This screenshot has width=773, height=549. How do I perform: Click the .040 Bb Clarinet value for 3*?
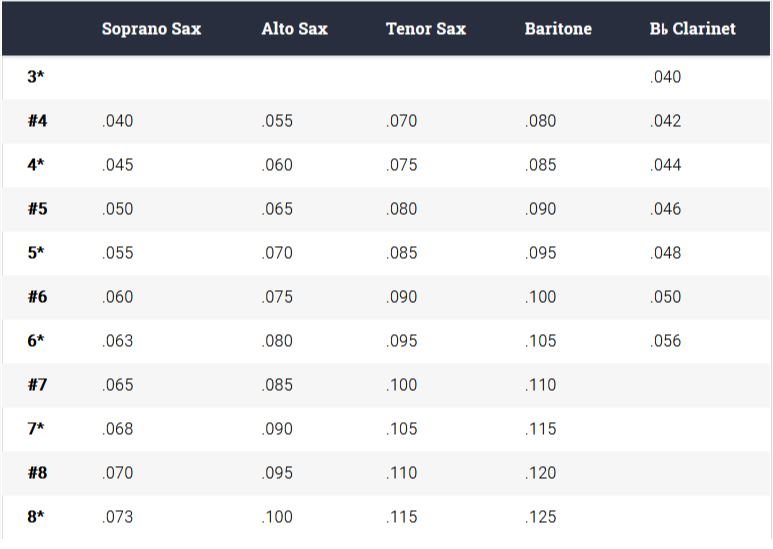point(665,77)
